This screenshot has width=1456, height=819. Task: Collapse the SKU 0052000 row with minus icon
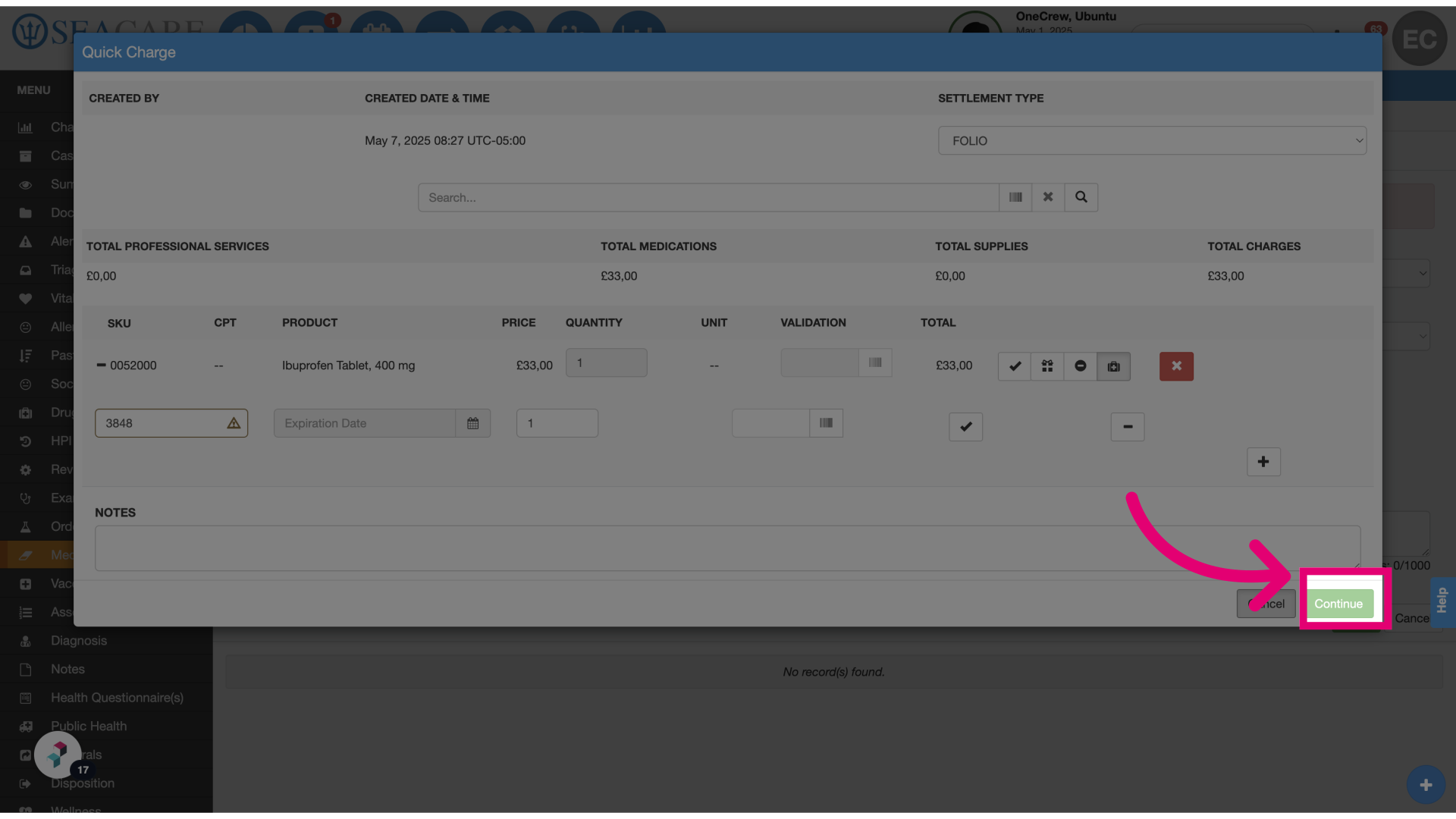pos(101,366)
